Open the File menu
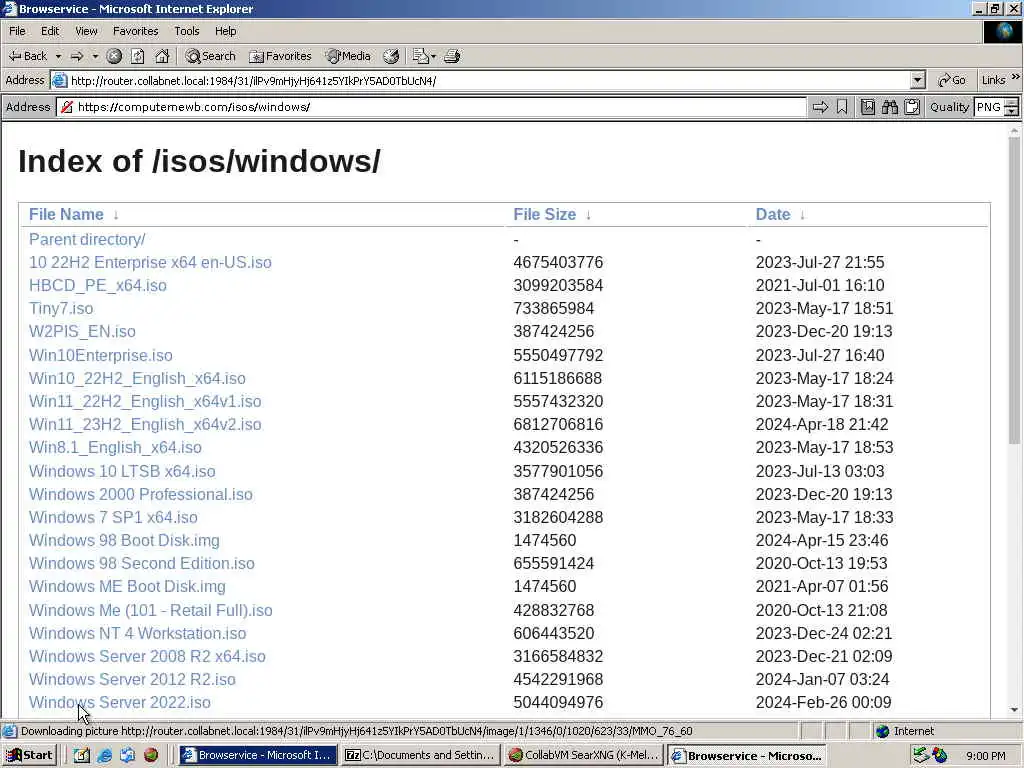Image resolution: width=1024 pixels, height=768 pixels. pyautogui.click(x=17, y=31)
